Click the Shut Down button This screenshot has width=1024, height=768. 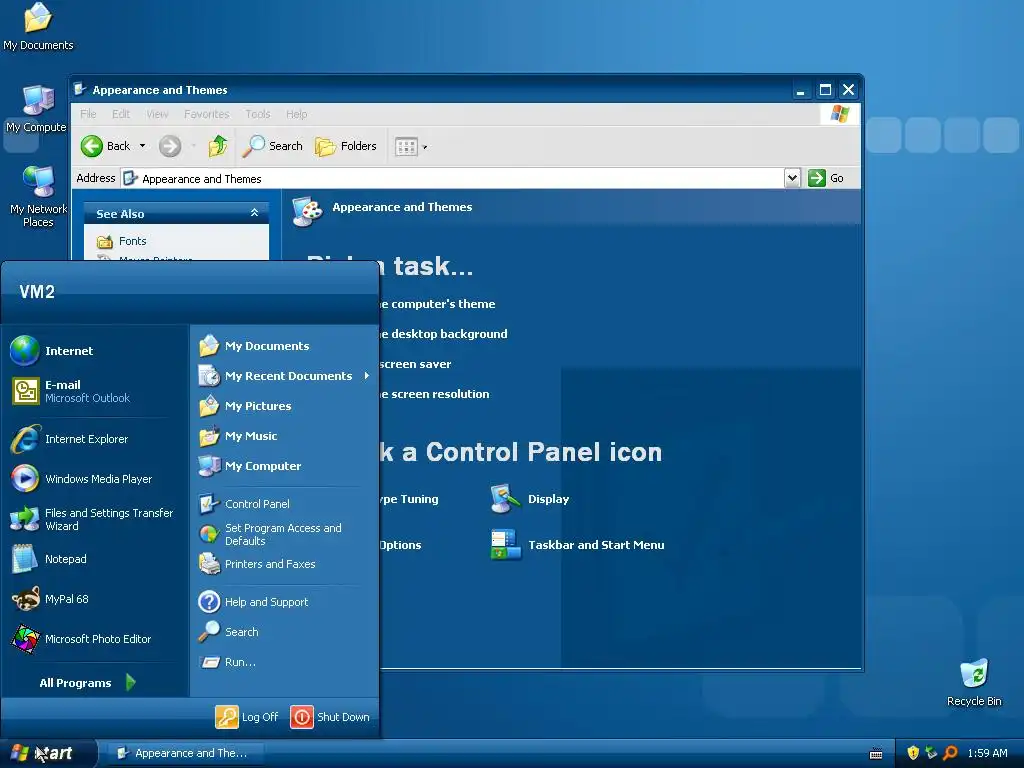330,716
